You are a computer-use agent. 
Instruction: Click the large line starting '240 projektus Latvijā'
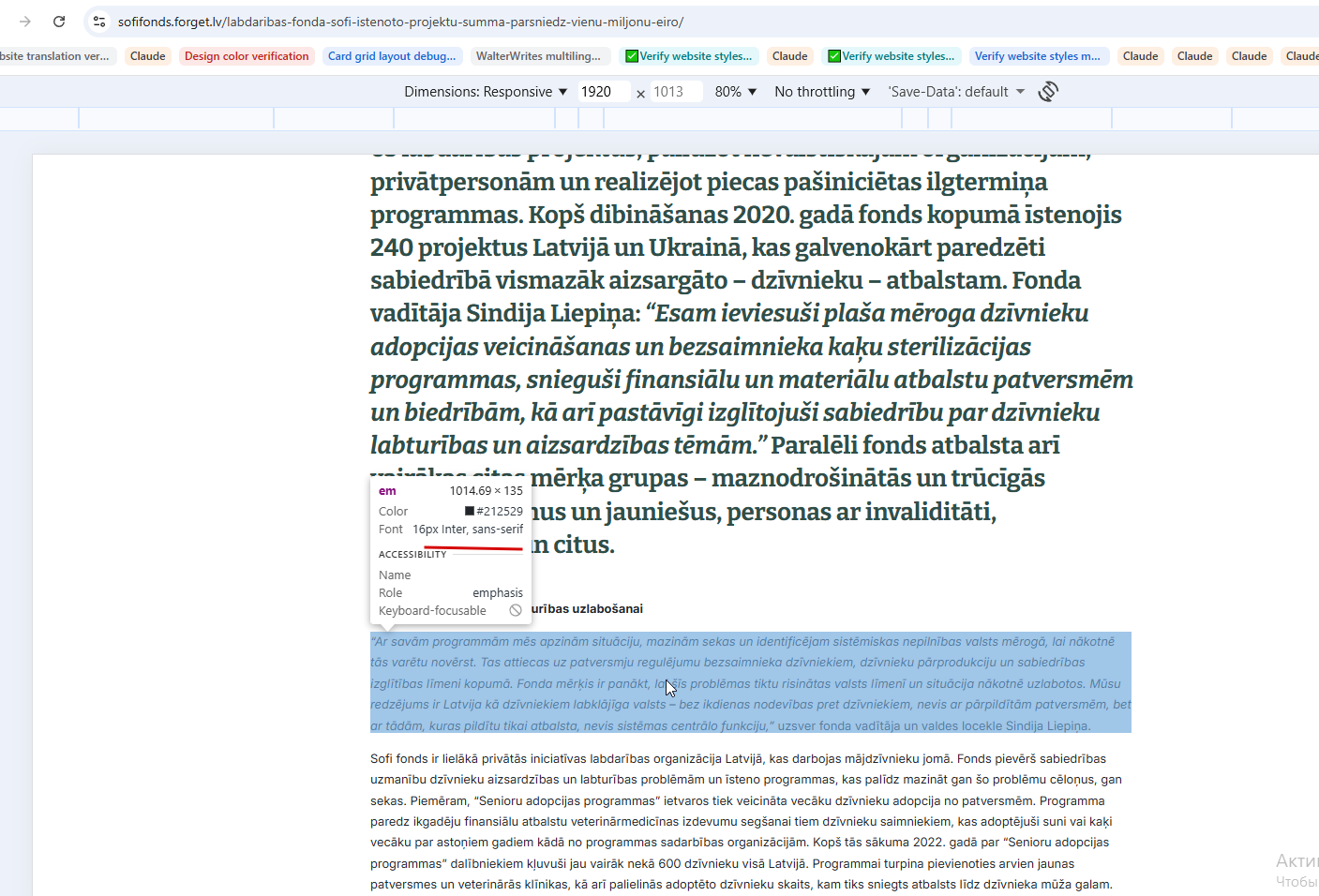pos(708,247)
